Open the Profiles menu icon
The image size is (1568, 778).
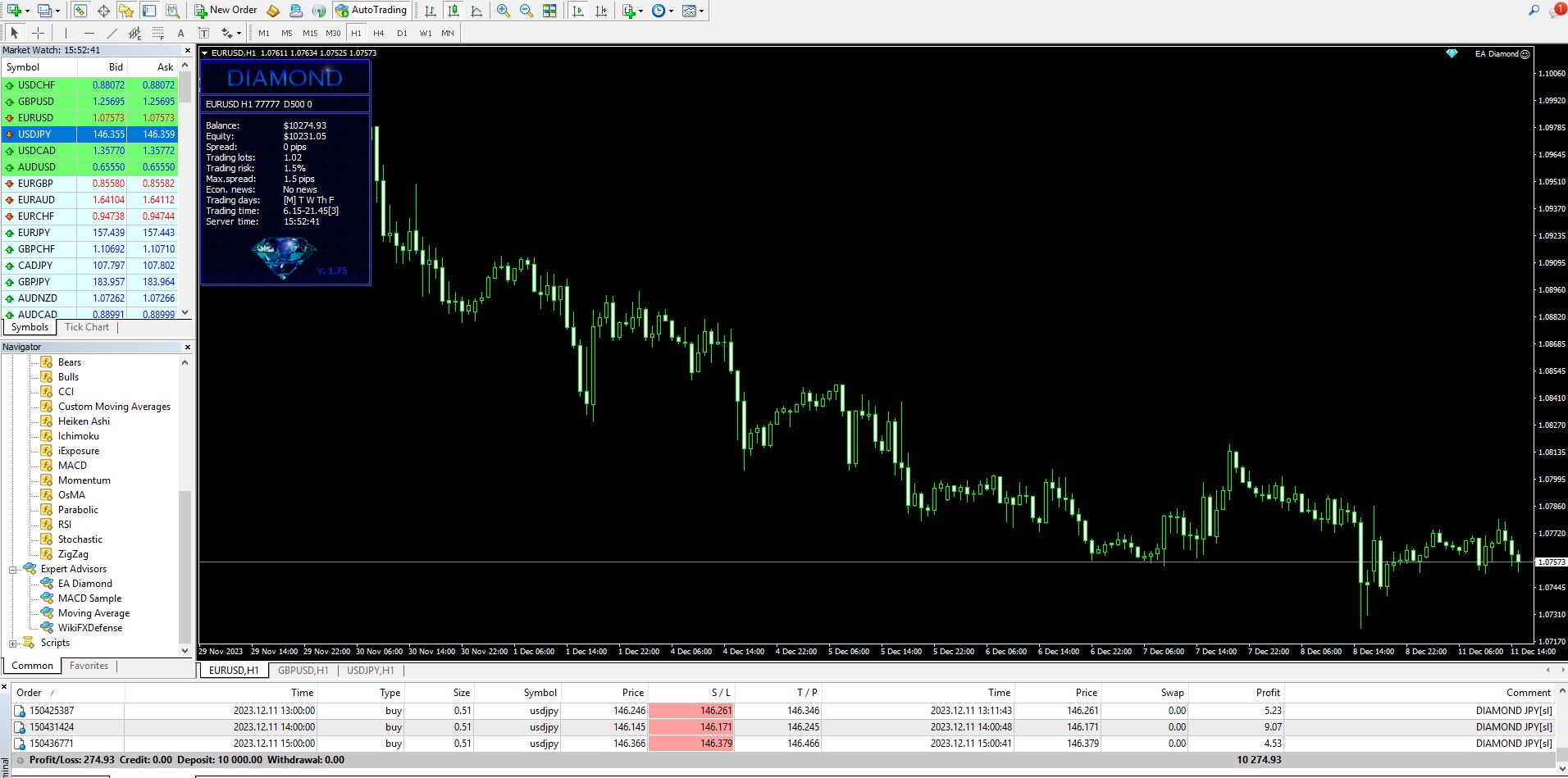click(x=43, y=11)
